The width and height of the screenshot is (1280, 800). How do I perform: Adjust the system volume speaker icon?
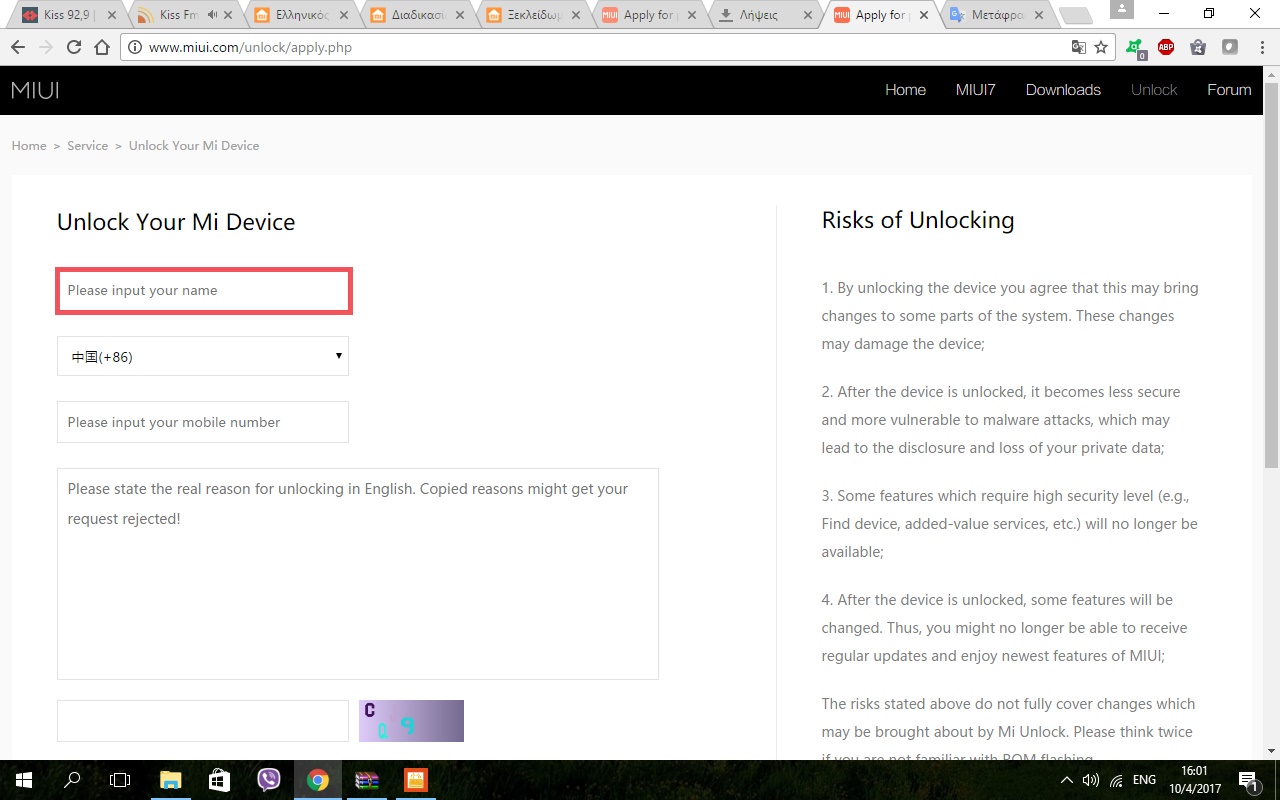pos(1090,780)
